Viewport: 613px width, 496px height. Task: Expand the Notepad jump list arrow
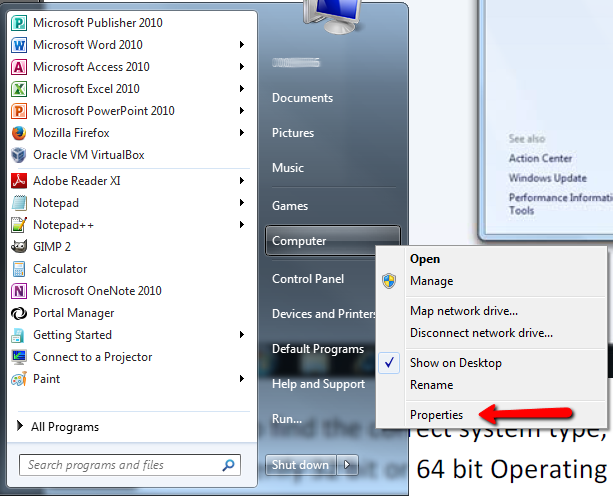tap(242, 202)
